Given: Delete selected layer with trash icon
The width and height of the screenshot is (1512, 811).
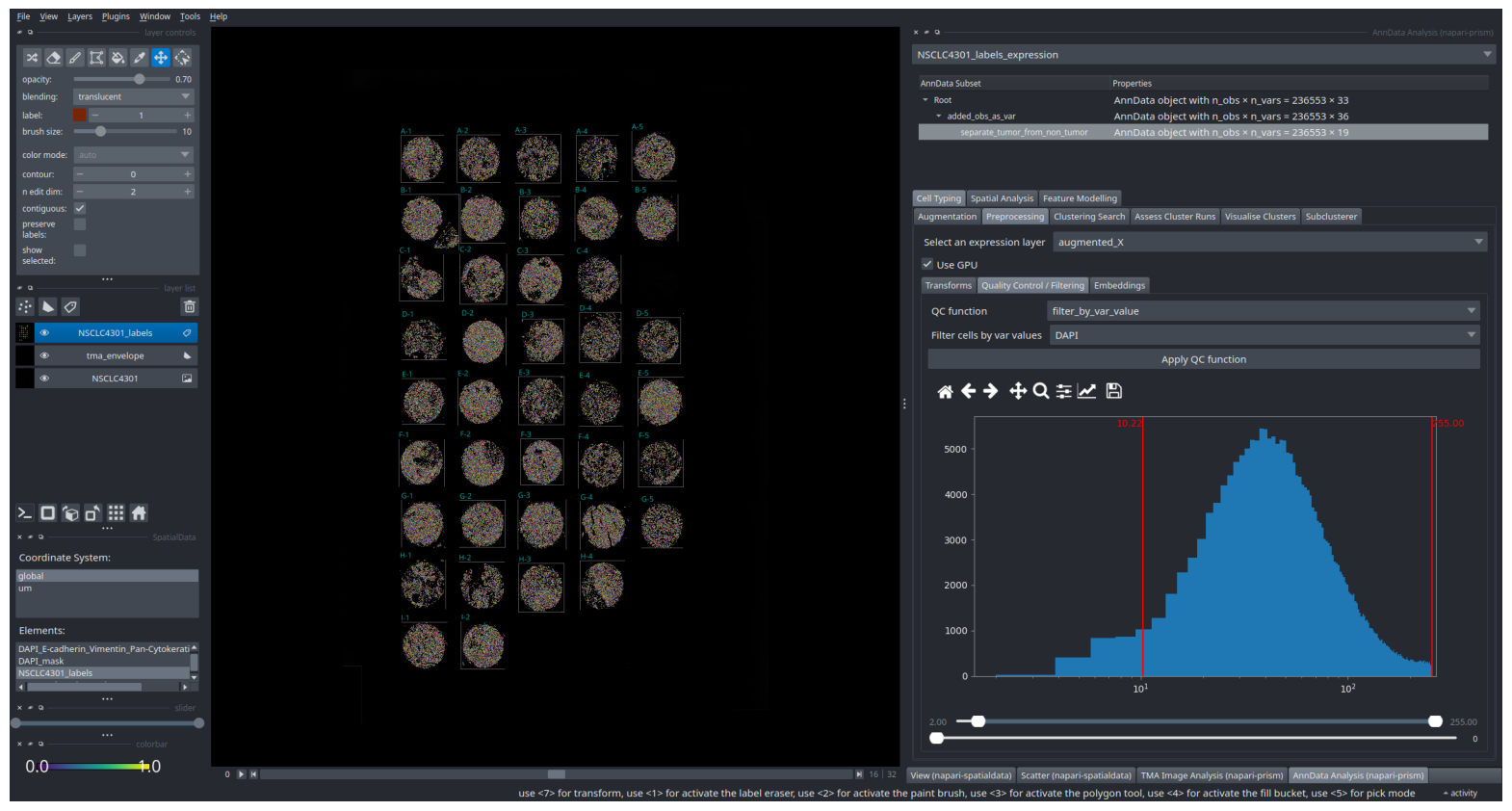Looking at the screenshot, I should [x=190, y=306].
